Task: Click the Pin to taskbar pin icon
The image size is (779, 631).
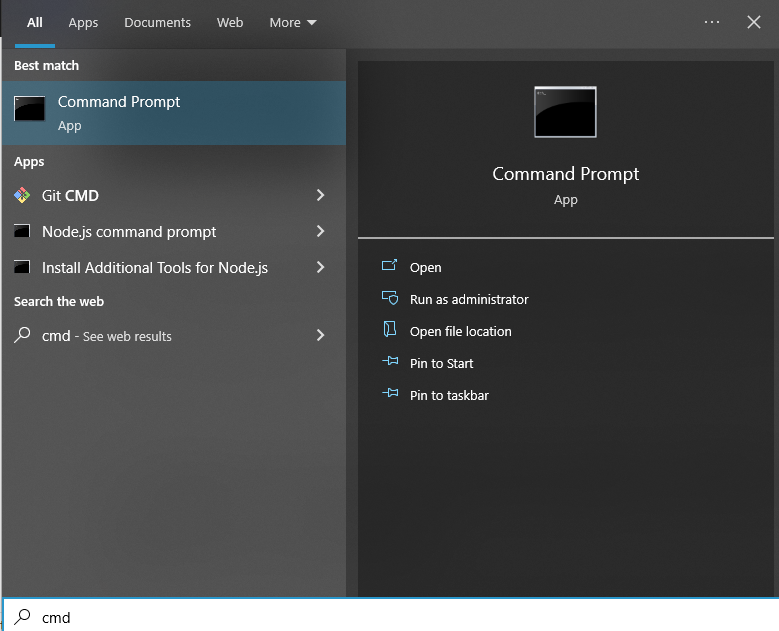Action: click(x=390, y=393)
